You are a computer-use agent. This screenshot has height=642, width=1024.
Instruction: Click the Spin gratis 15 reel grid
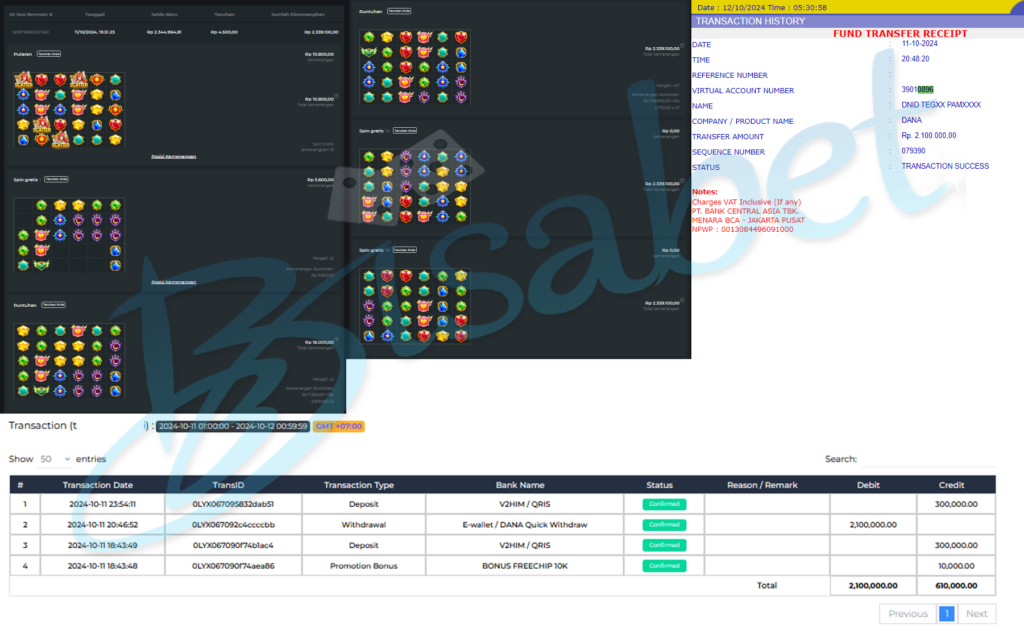pyautogui.click(x=415, y=306)
